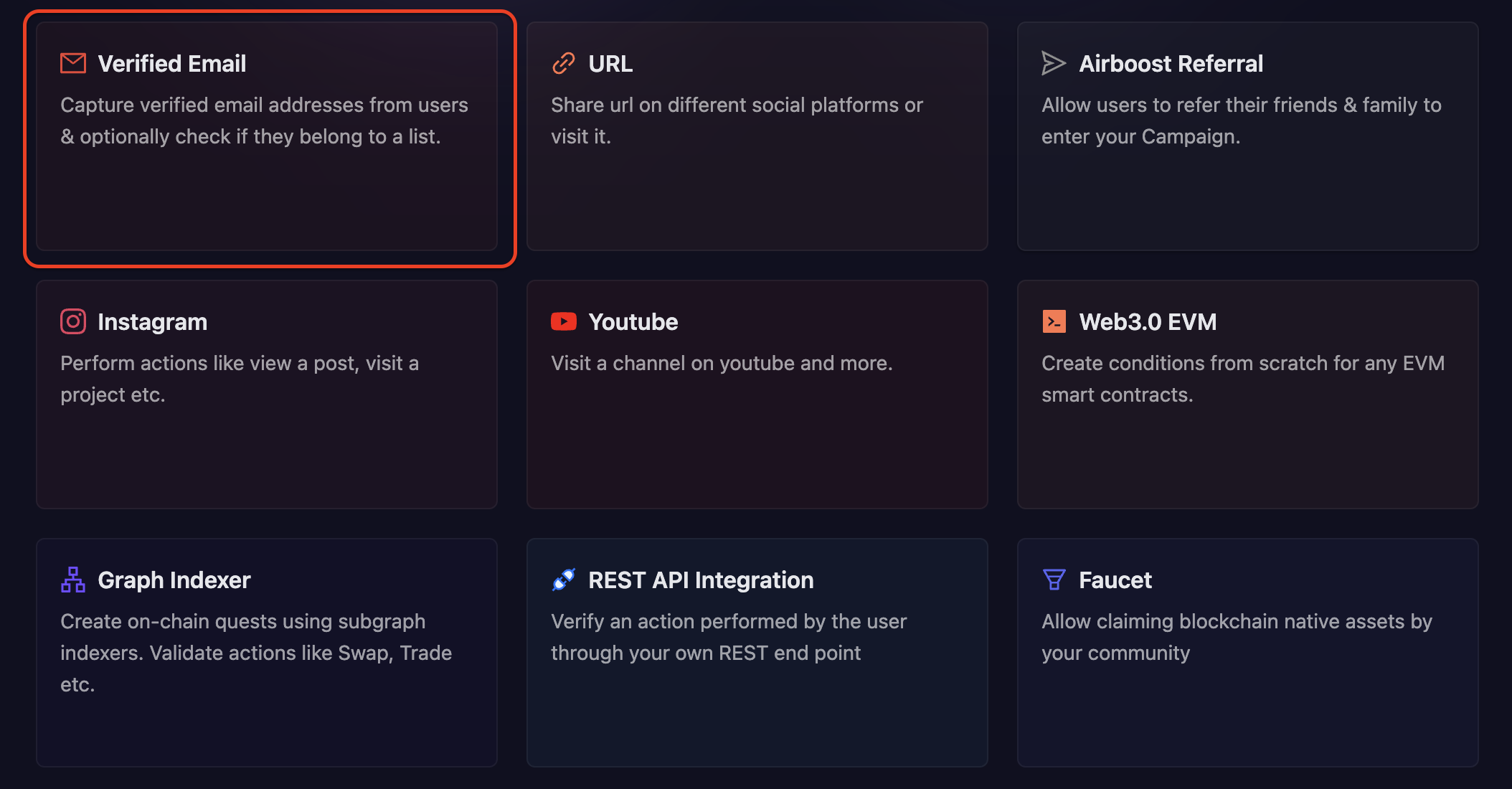This screenshot has width=1512, height=789.
Task: Click the Airboost Referral paper plane icon
Action: 1053,63
